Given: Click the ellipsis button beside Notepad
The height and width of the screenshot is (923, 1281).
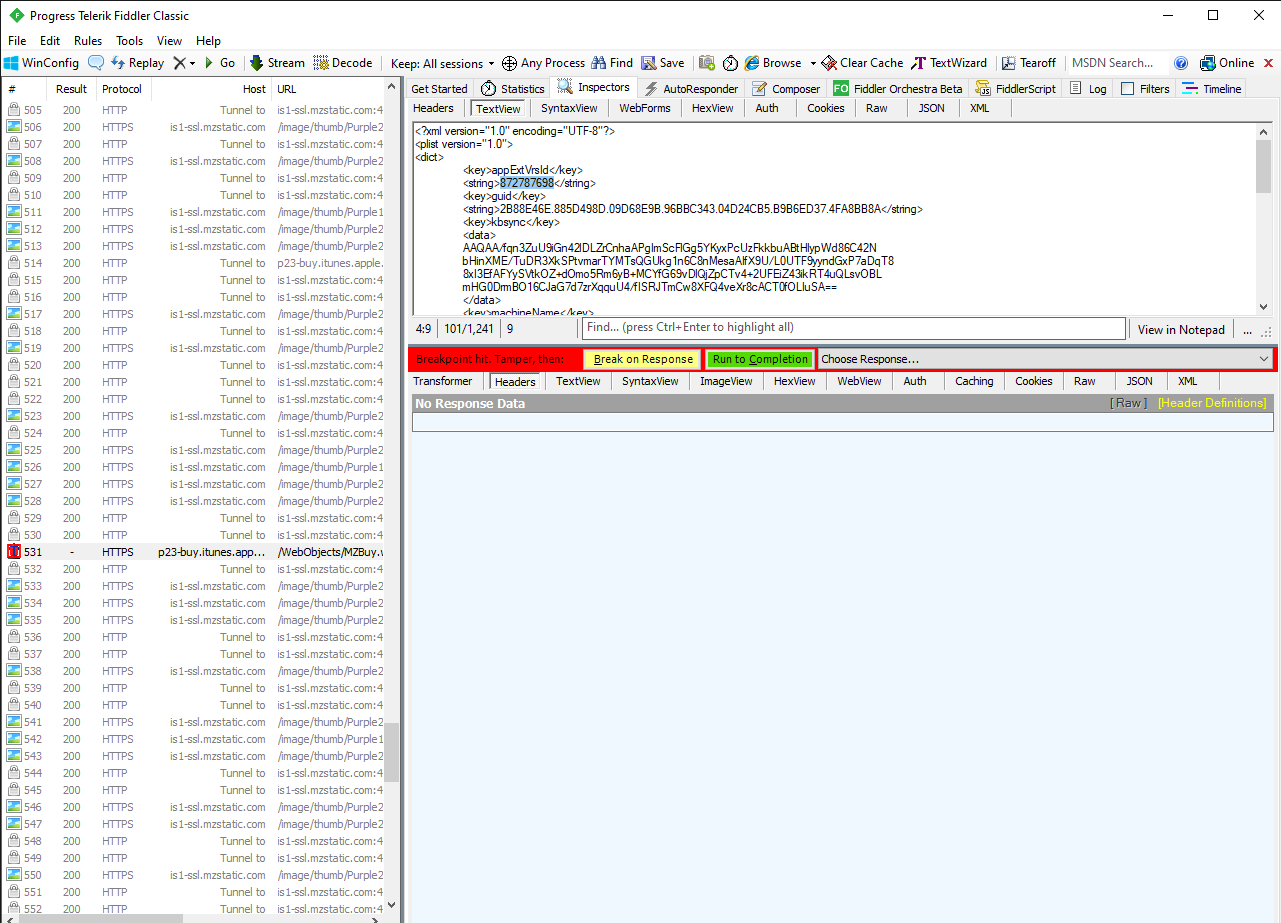Looking at the screenshot, I should pos(1247,329).
